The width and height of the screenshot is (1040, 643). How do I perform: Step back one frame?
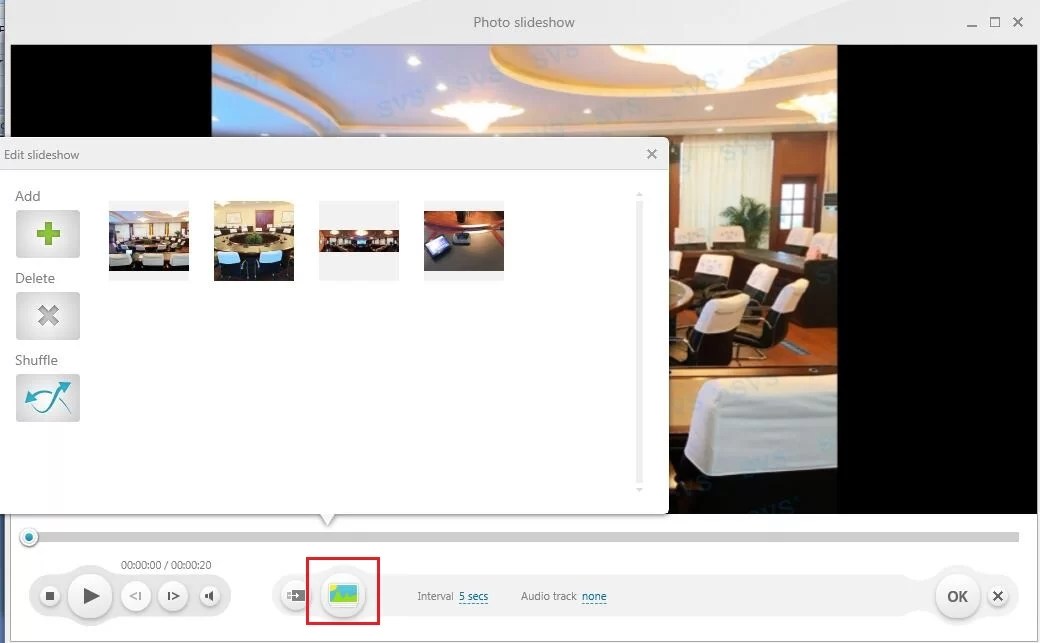tap(135, 595)
